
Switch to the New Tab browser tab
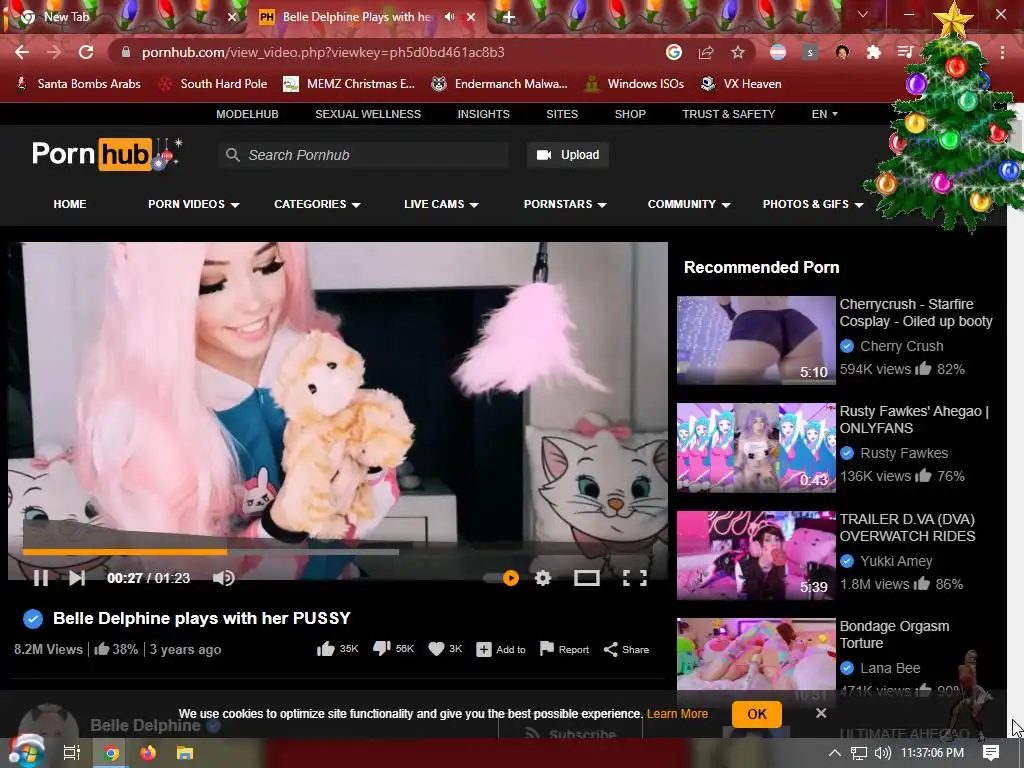[x=124, y=17]
